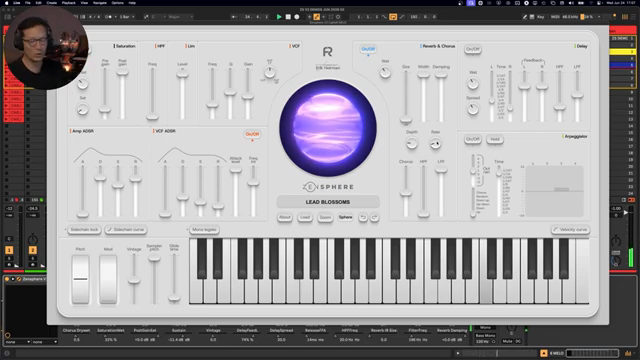Toggle the Reverb & Chorus On/Off switch
This screenshot has height=360, width=640.
368,49
